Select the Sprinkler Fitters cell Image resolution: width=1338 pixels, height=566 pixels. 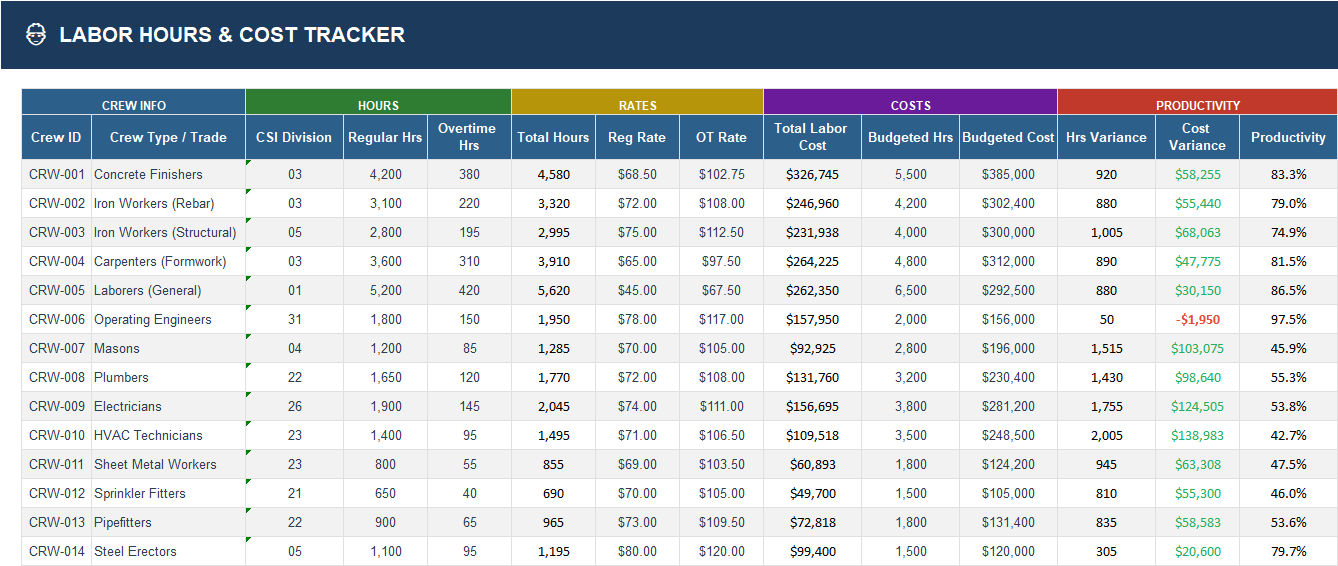coord(168,493)
